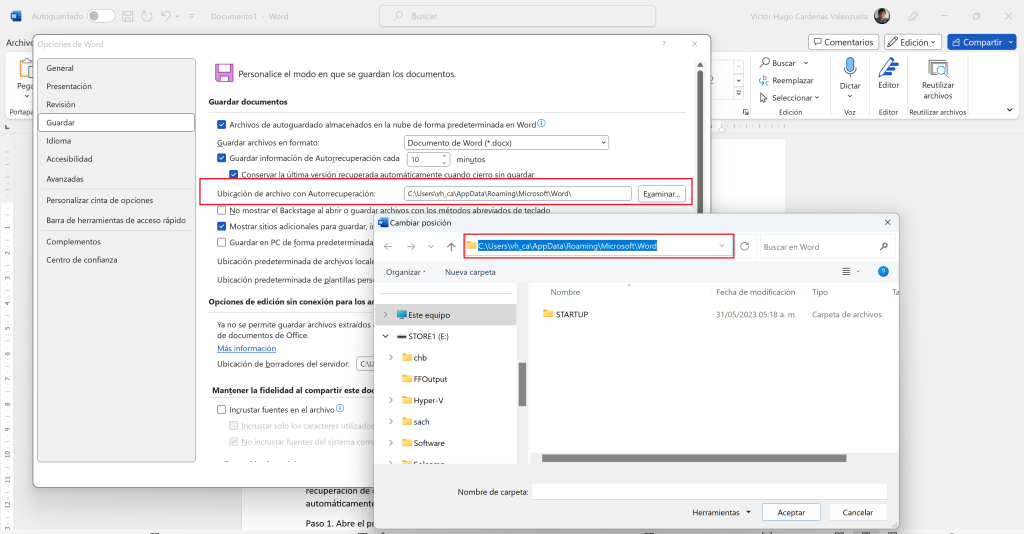Click the lightbulb/pen icon beside user avatar
The width and height of the screenshot is (1024, 534).
tap(914, 16)
